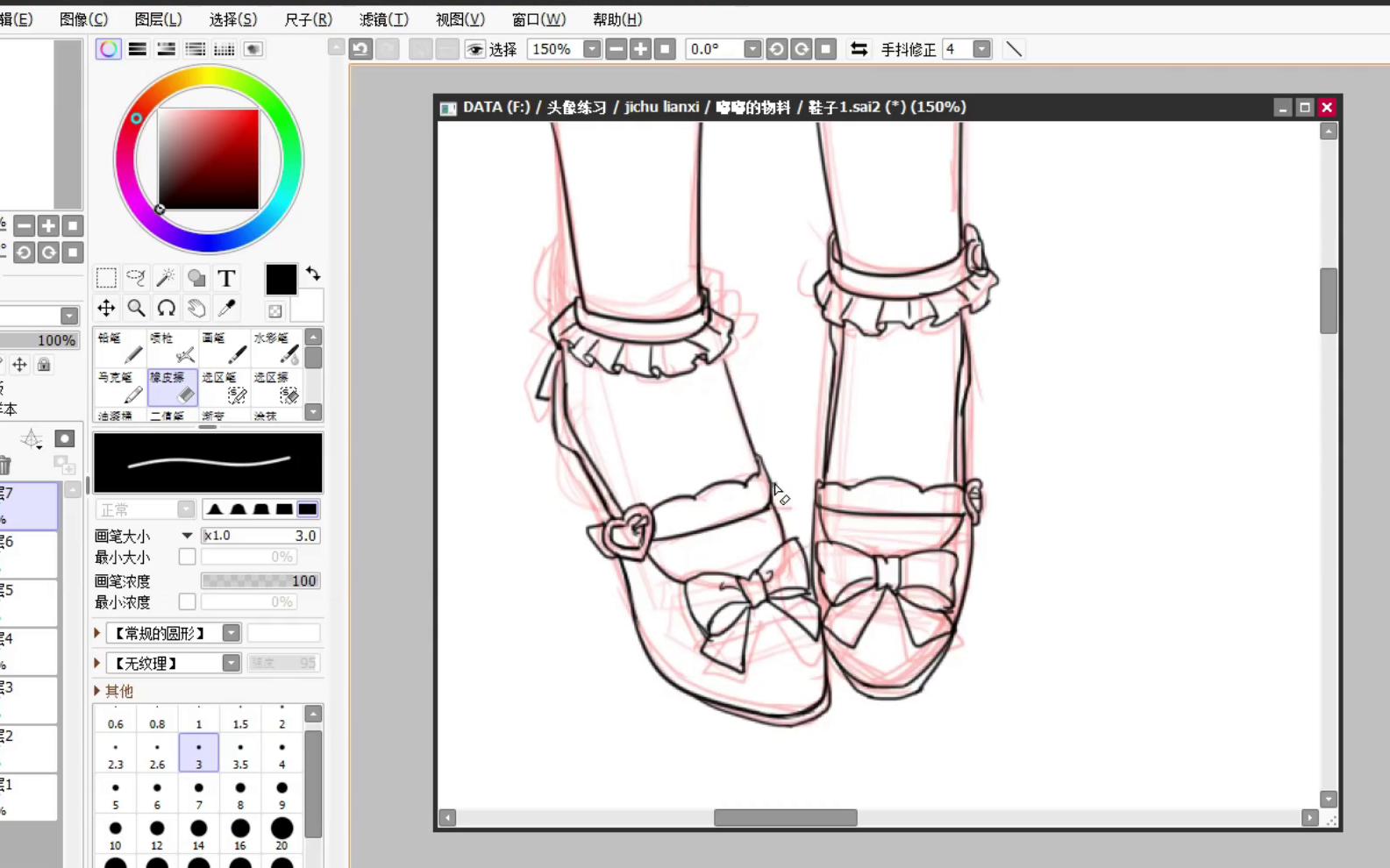
Task: Expand the brush shape settings triangle
Action: point(97,633)
